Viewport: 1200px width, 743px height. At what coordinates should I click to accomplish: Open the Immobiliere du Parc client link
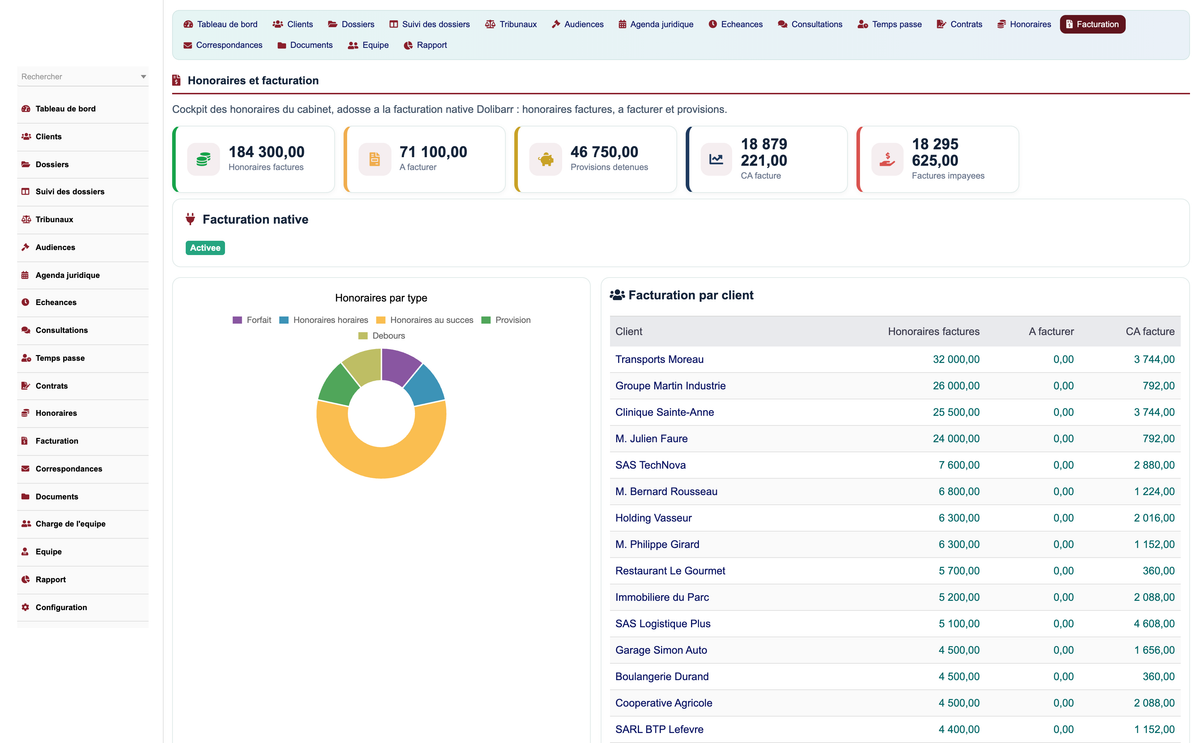[x=662, y=597]
